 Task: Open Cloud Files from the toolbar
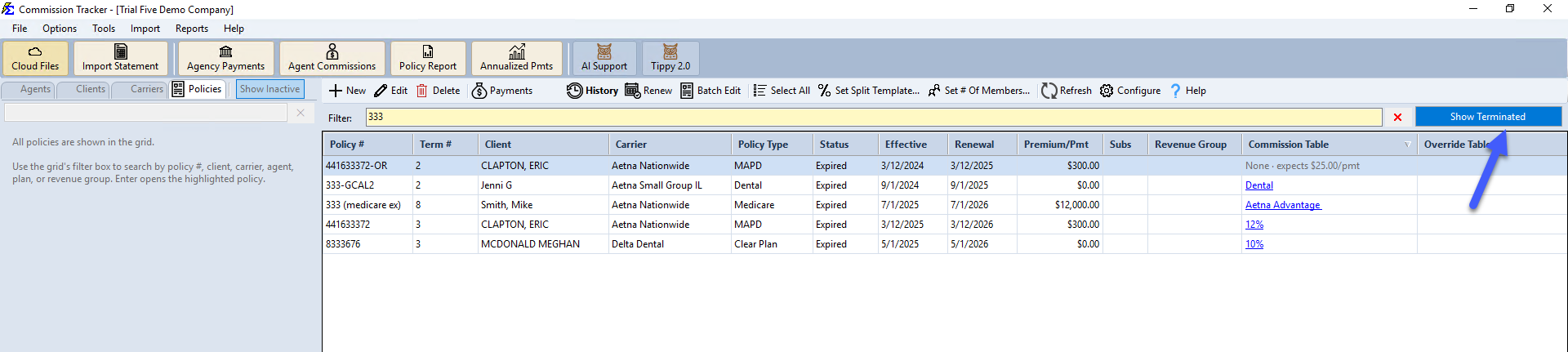35,58
